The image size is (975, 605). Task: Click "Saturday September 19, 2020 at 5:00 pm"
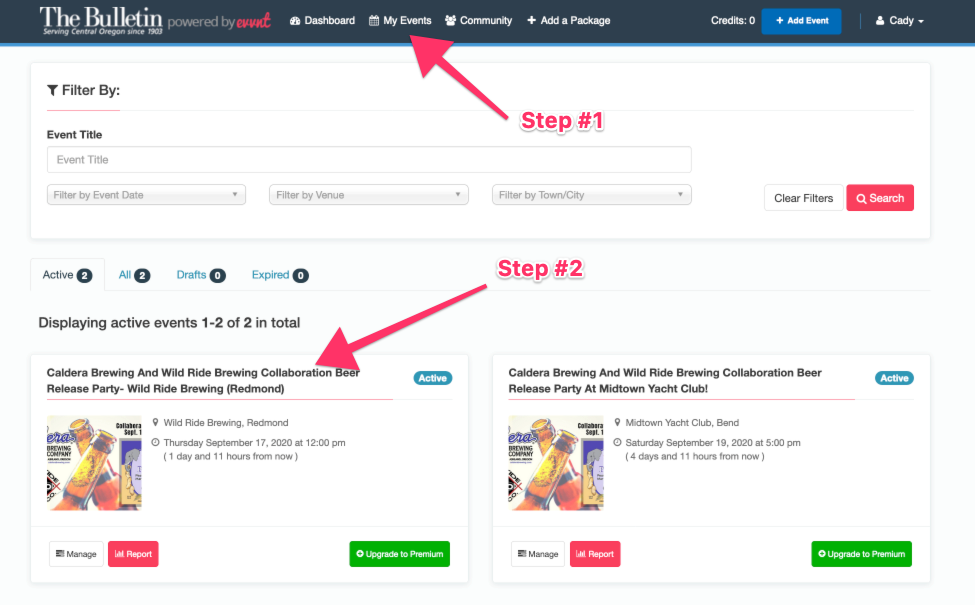point(713,443)
